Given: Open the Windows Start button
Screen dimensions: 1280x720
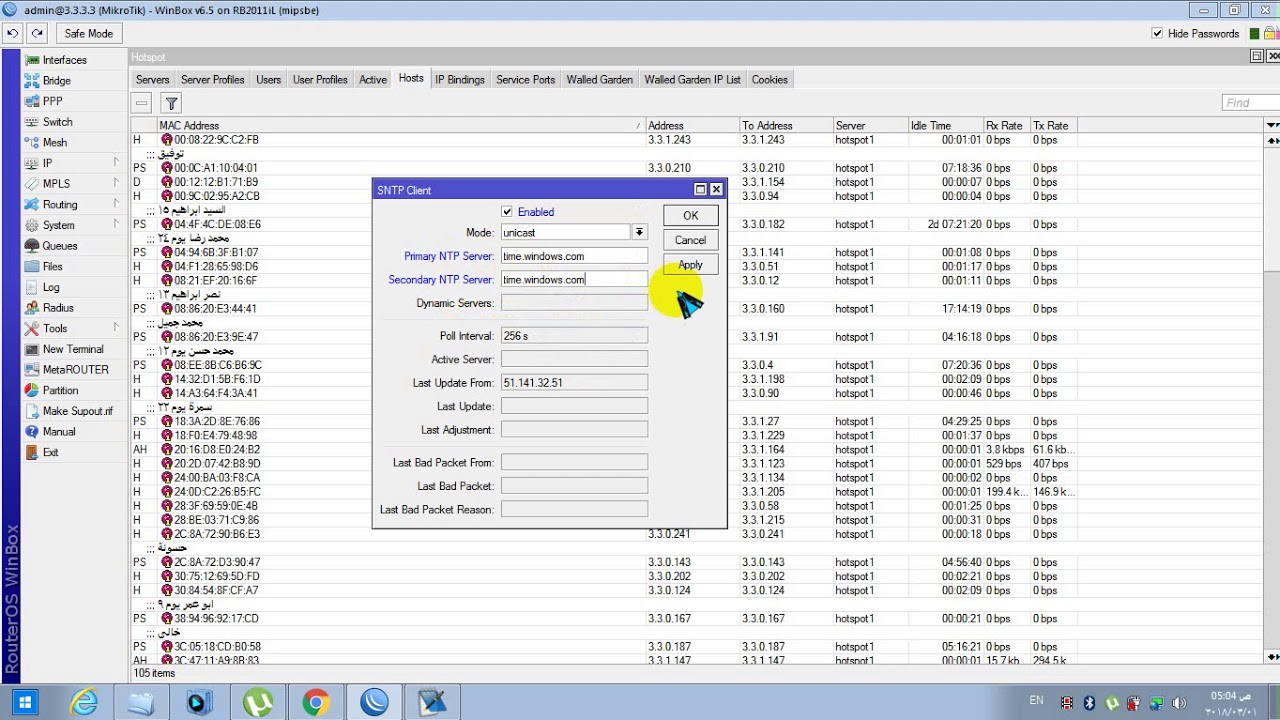Looking at the screenshot, I should pos(26,703).
